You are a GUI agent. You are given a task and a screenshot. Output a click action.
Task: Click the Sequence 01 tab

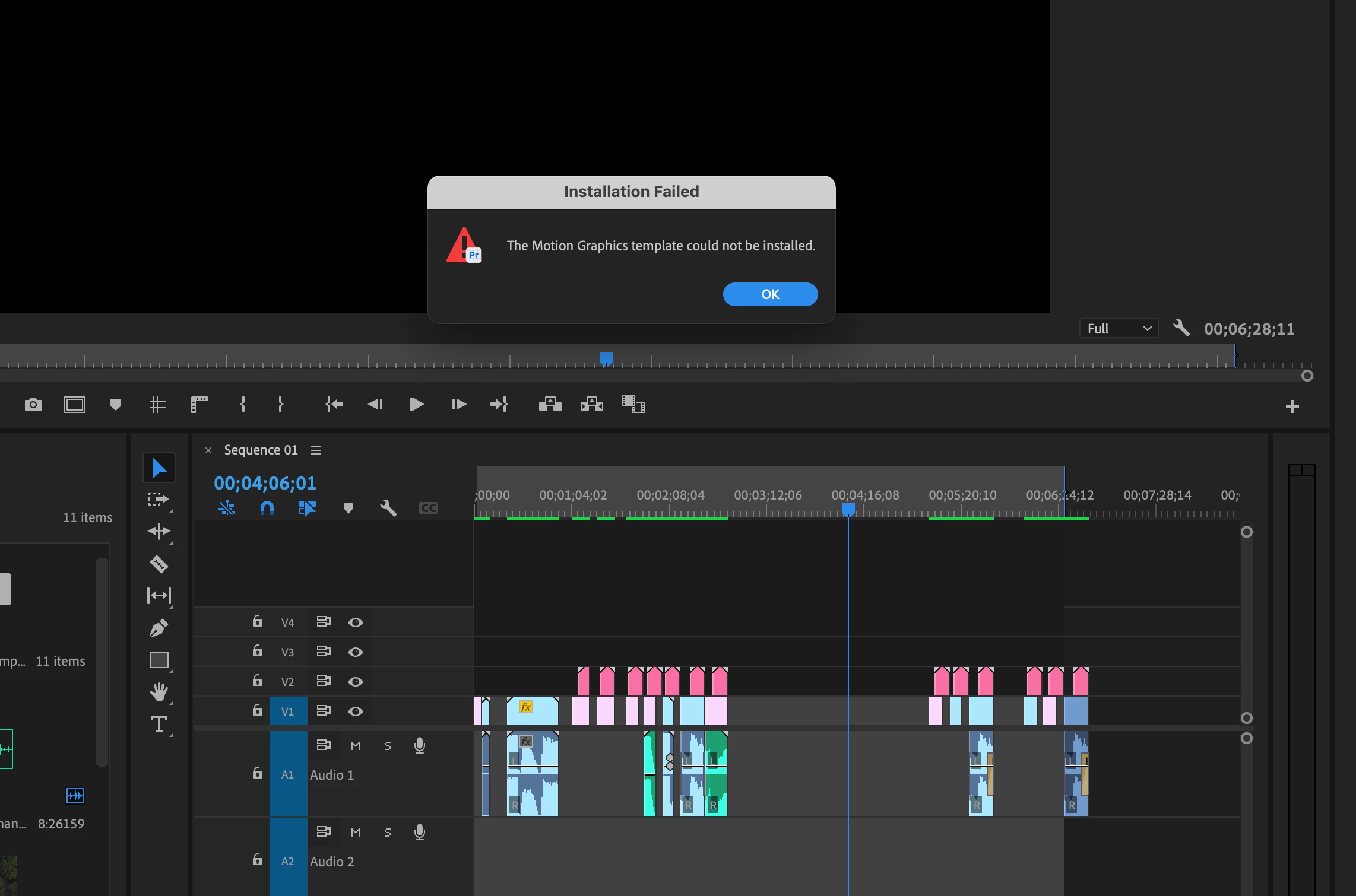click(261, 450)
